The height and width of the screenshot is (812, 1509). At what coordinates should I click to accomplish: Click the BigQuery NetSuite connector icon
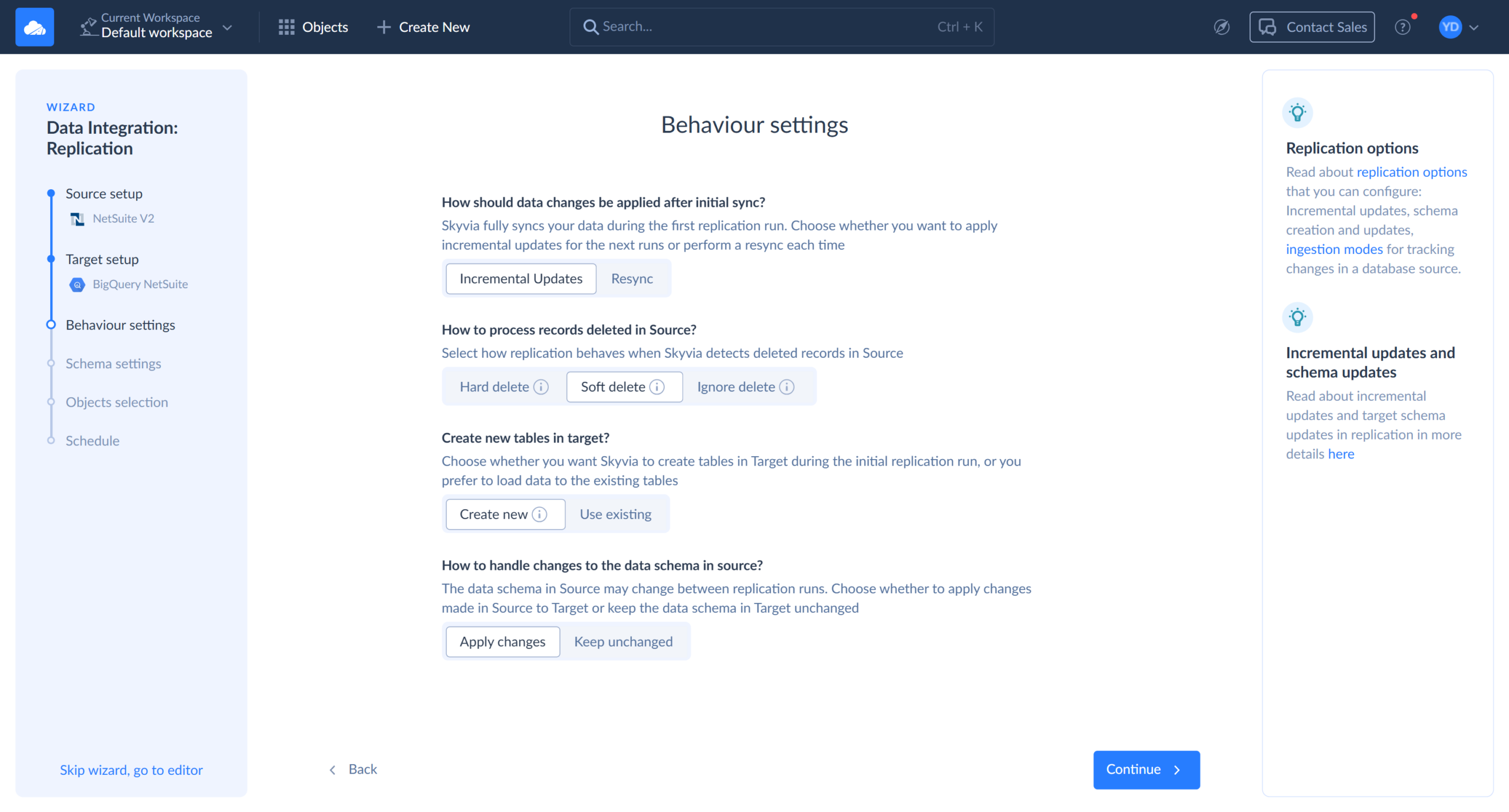click(77, 285)
